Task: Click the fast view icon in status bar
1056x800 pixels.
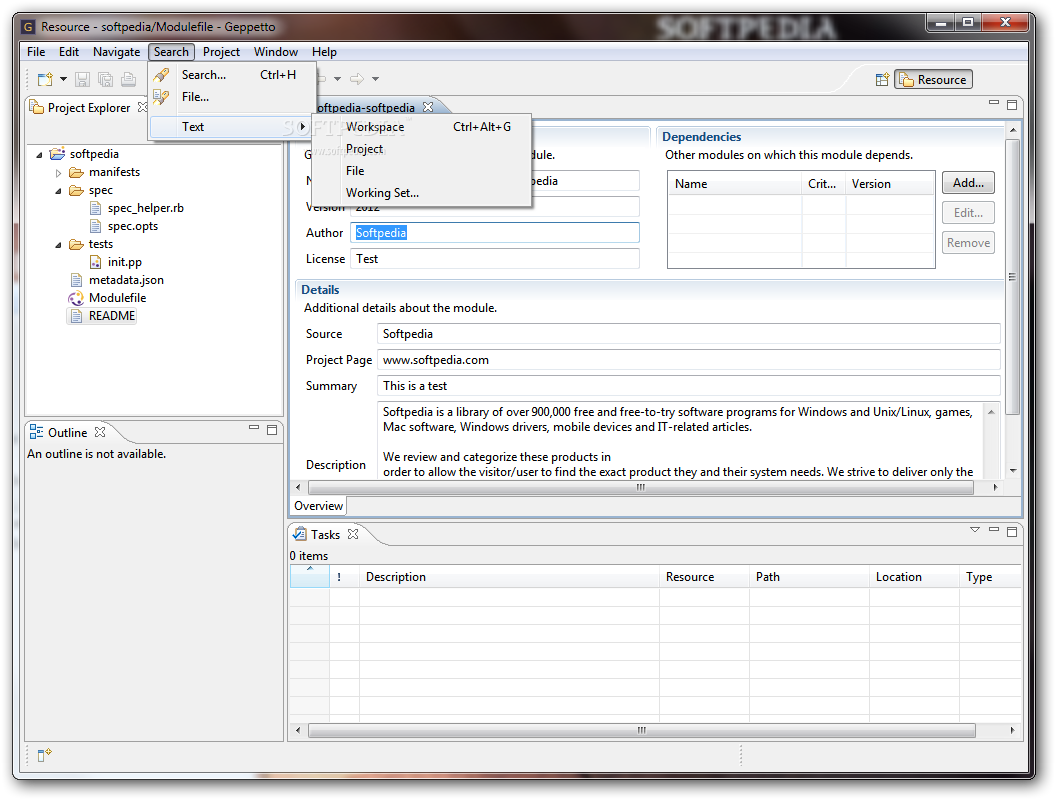Action: click(x=44, y=756)
